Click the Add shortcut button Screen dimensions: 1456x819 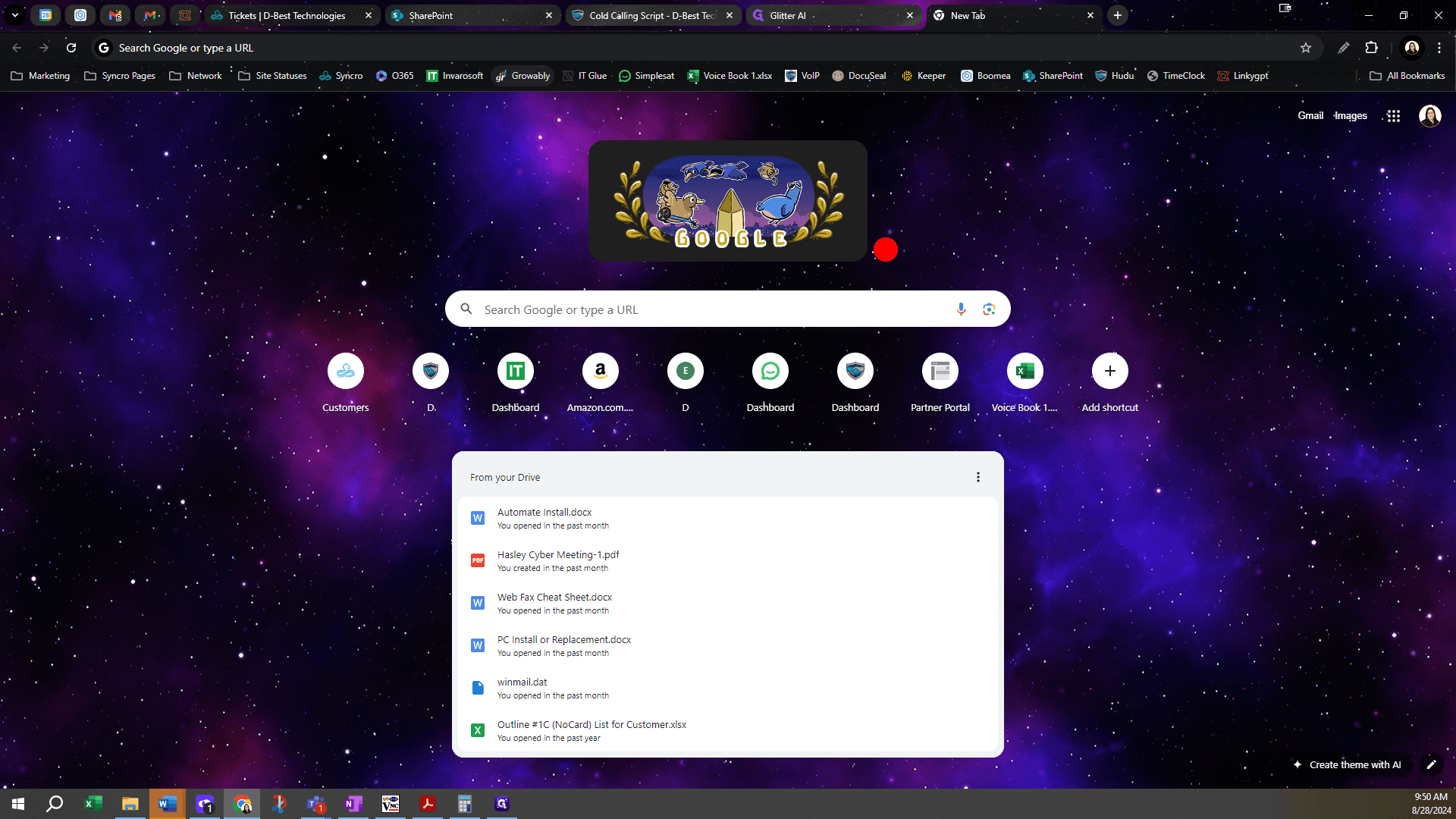click(1110, 383)
